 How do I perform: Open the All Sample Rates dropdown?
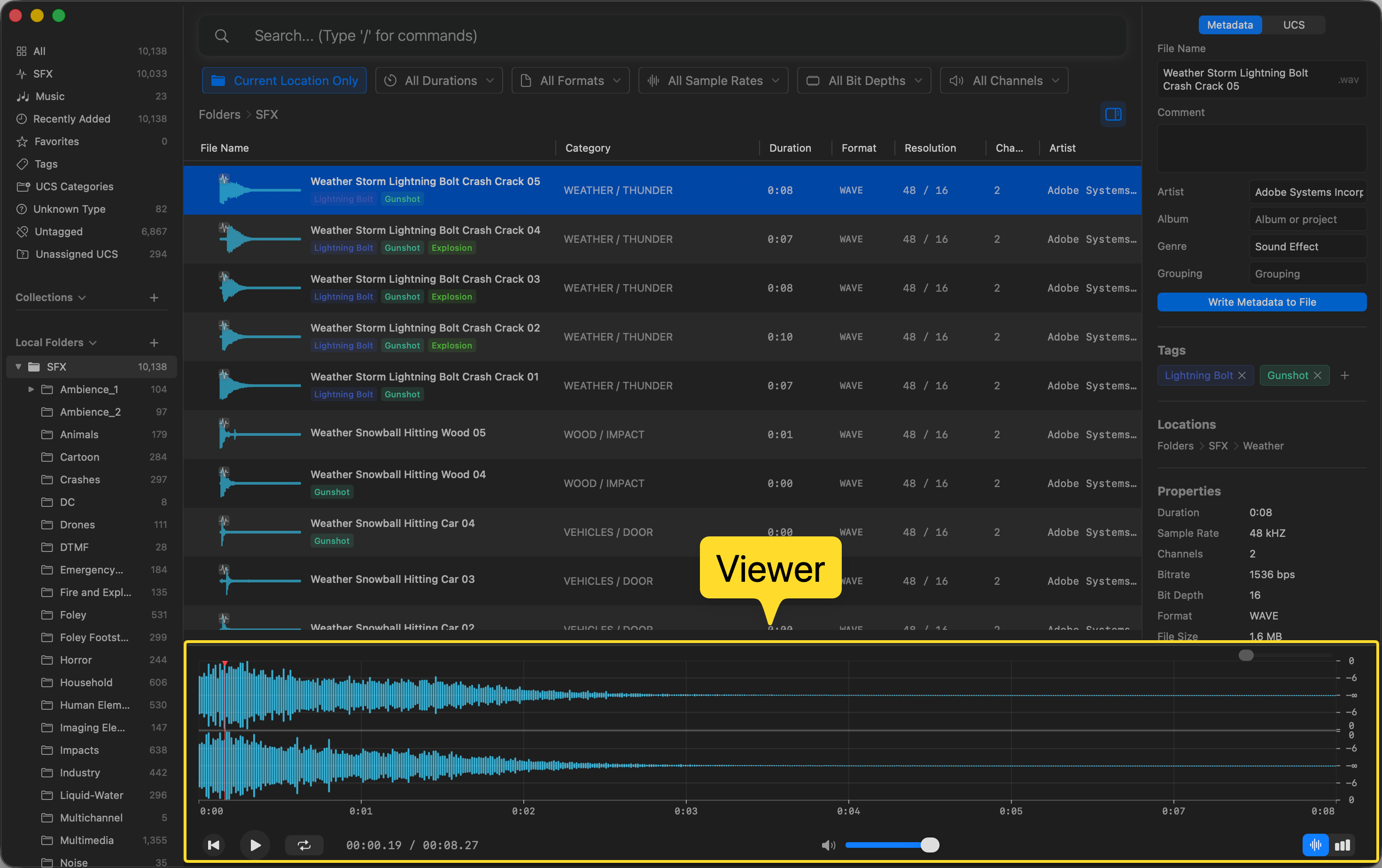click(714, 80)
